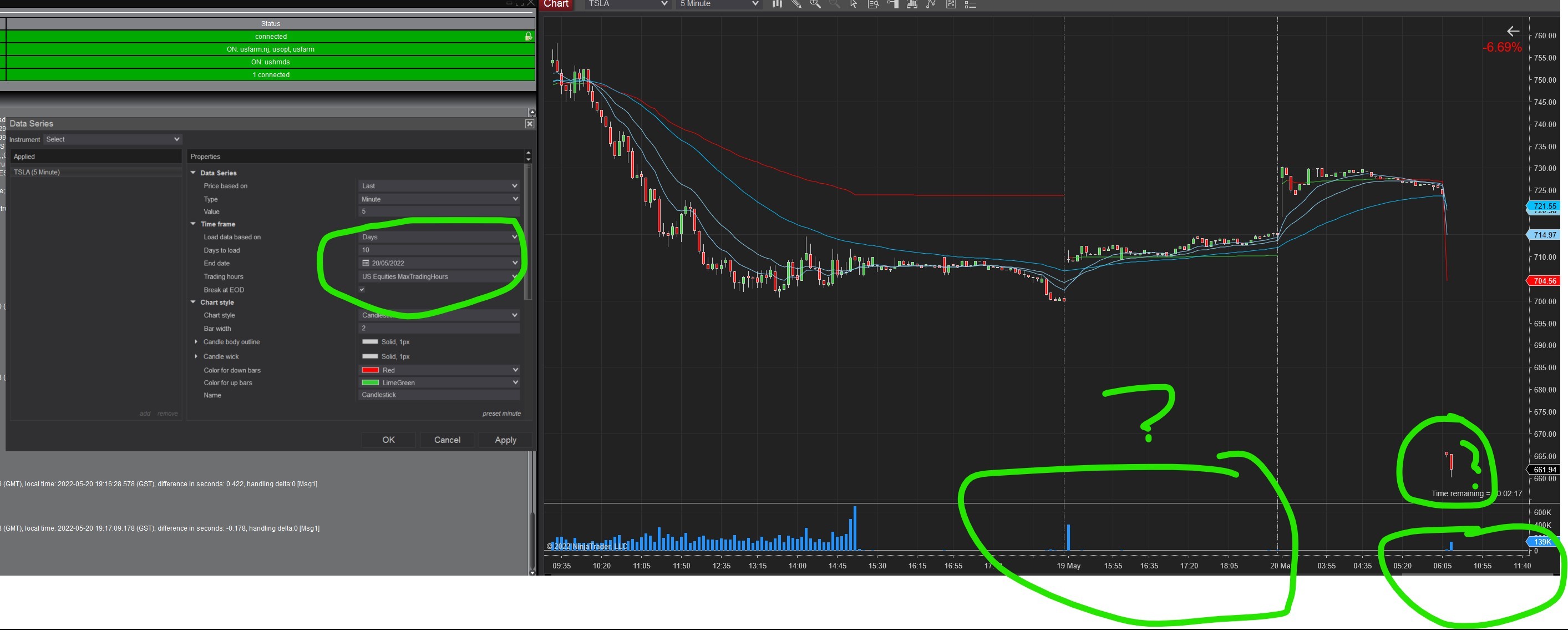Image resolution: width=1568 pixels, height=630 pixels.
Task: Select the cursor pointer tool icon
Action: click(854, 4)
